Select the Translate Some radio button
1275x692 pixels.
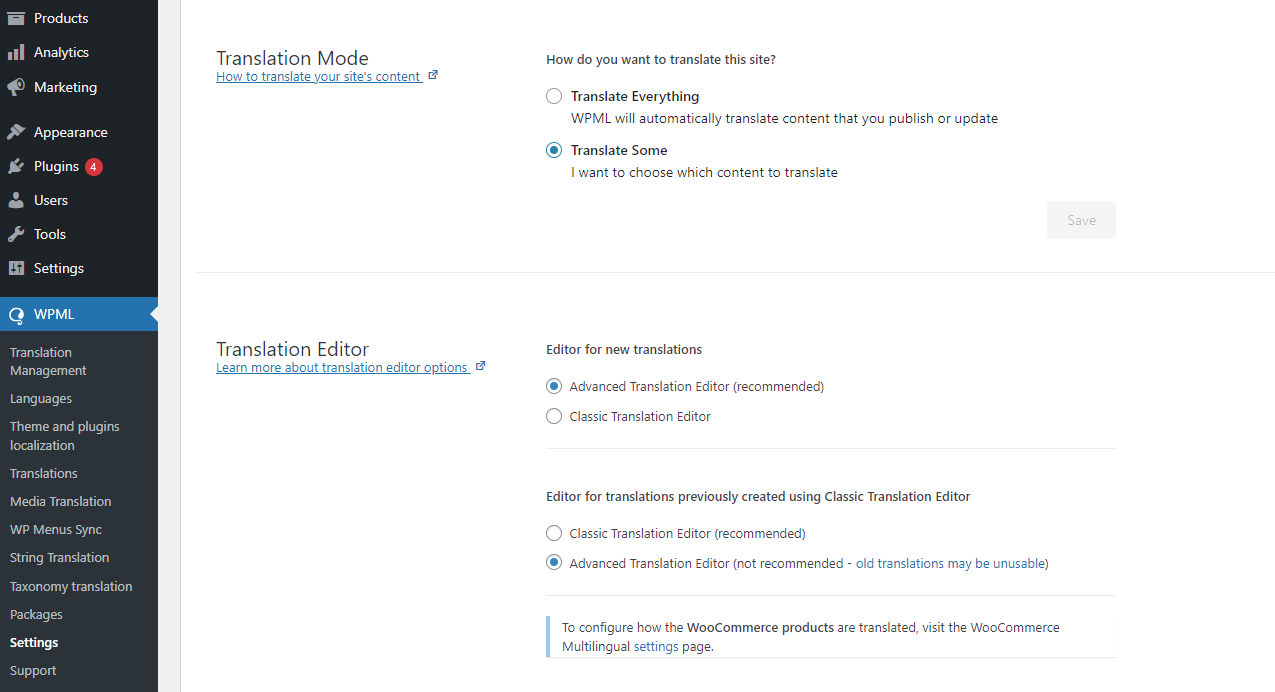coord(554,151)
